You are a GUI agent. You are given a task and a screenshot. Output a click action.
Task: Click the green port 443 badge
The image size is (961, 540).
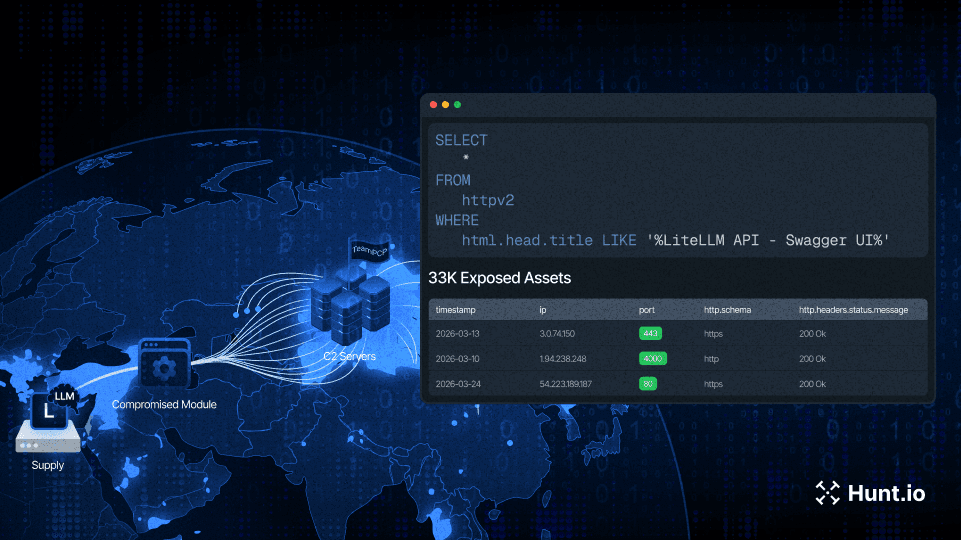coord(650,333)
